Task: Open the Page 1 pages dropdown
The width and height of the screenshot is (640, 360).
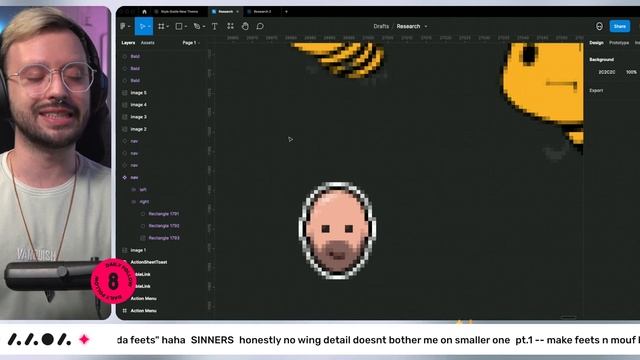Action: [191, 42]
